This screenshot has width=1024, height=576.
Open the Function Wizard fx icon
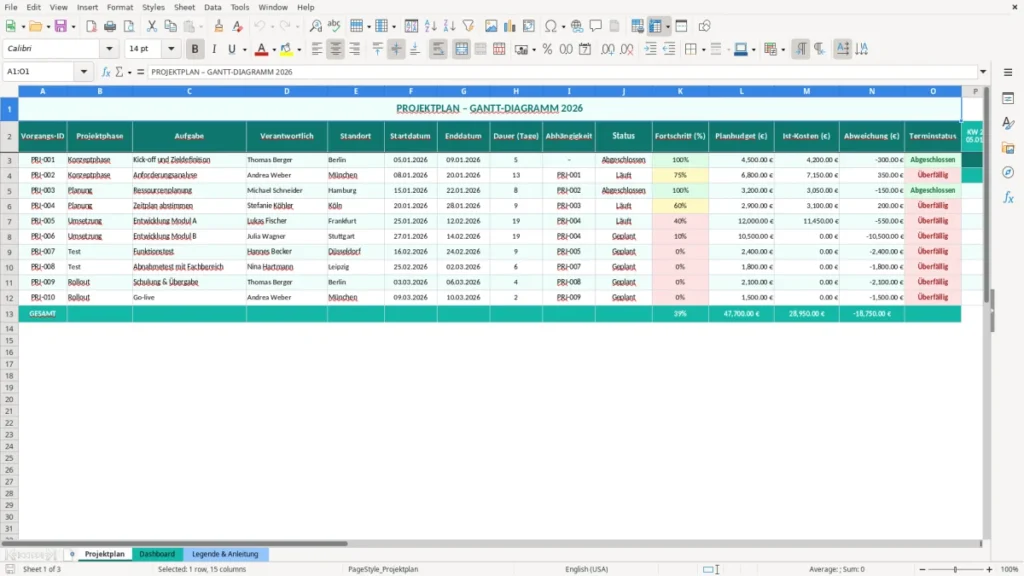[106, 72]
